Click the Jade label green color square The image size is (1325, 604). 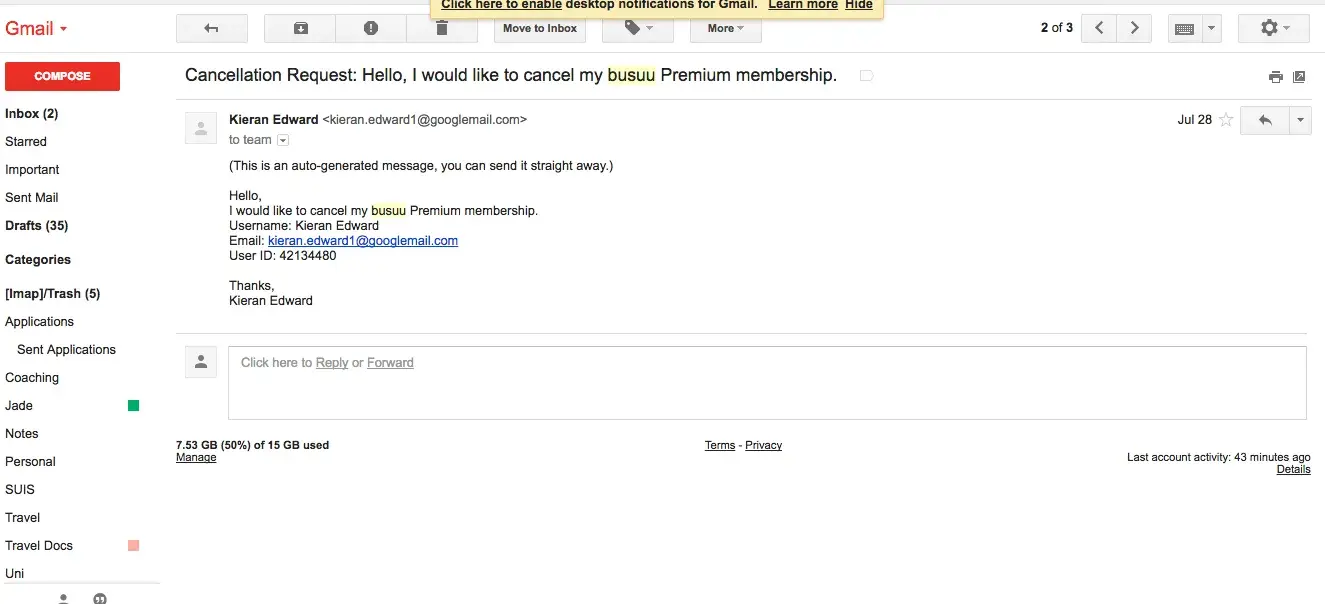pyautogui.click(x=133, y=406)
